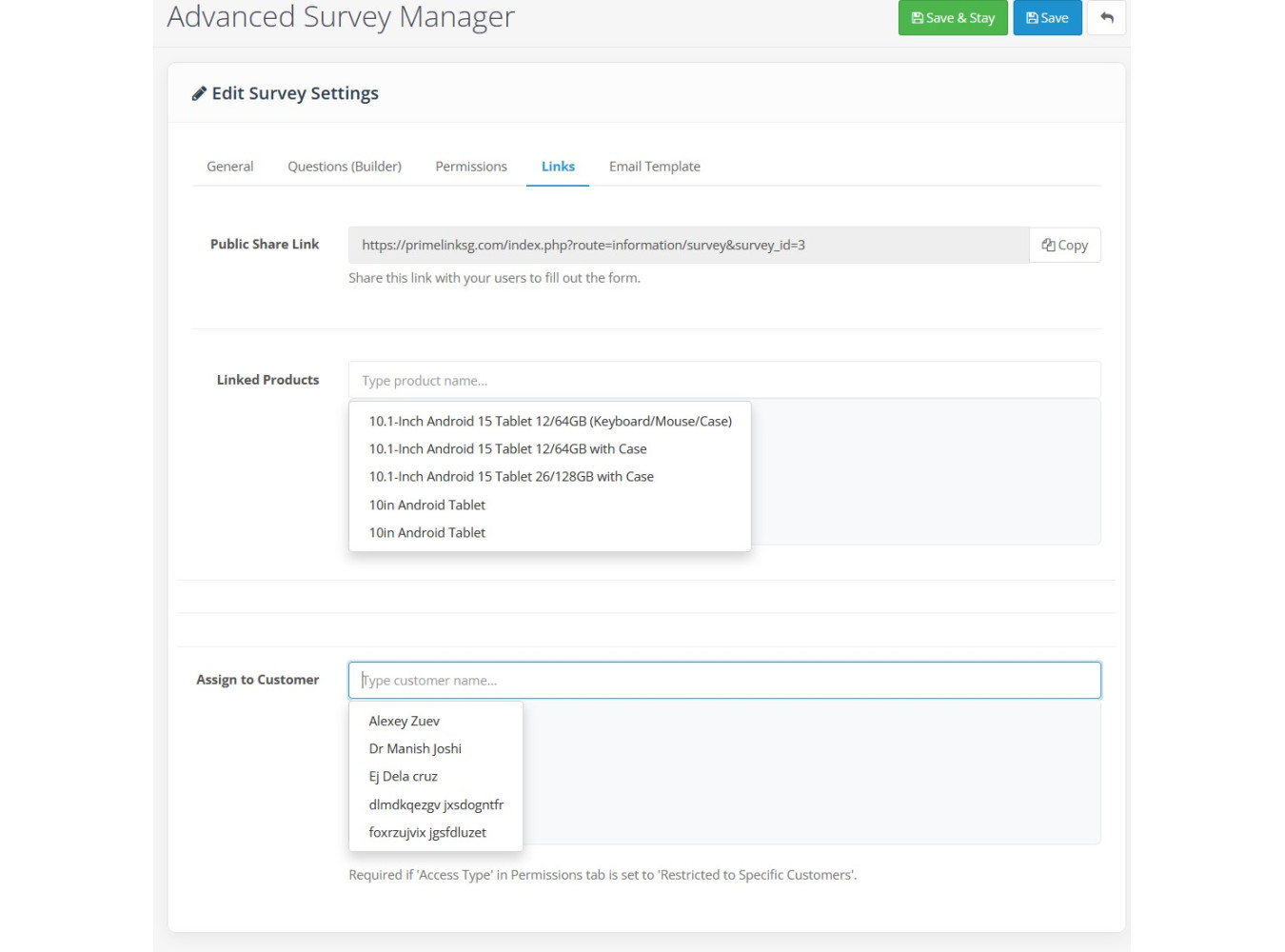Pick Ej Dela cruz from list
1285x952 pixels.
(404, 777)
